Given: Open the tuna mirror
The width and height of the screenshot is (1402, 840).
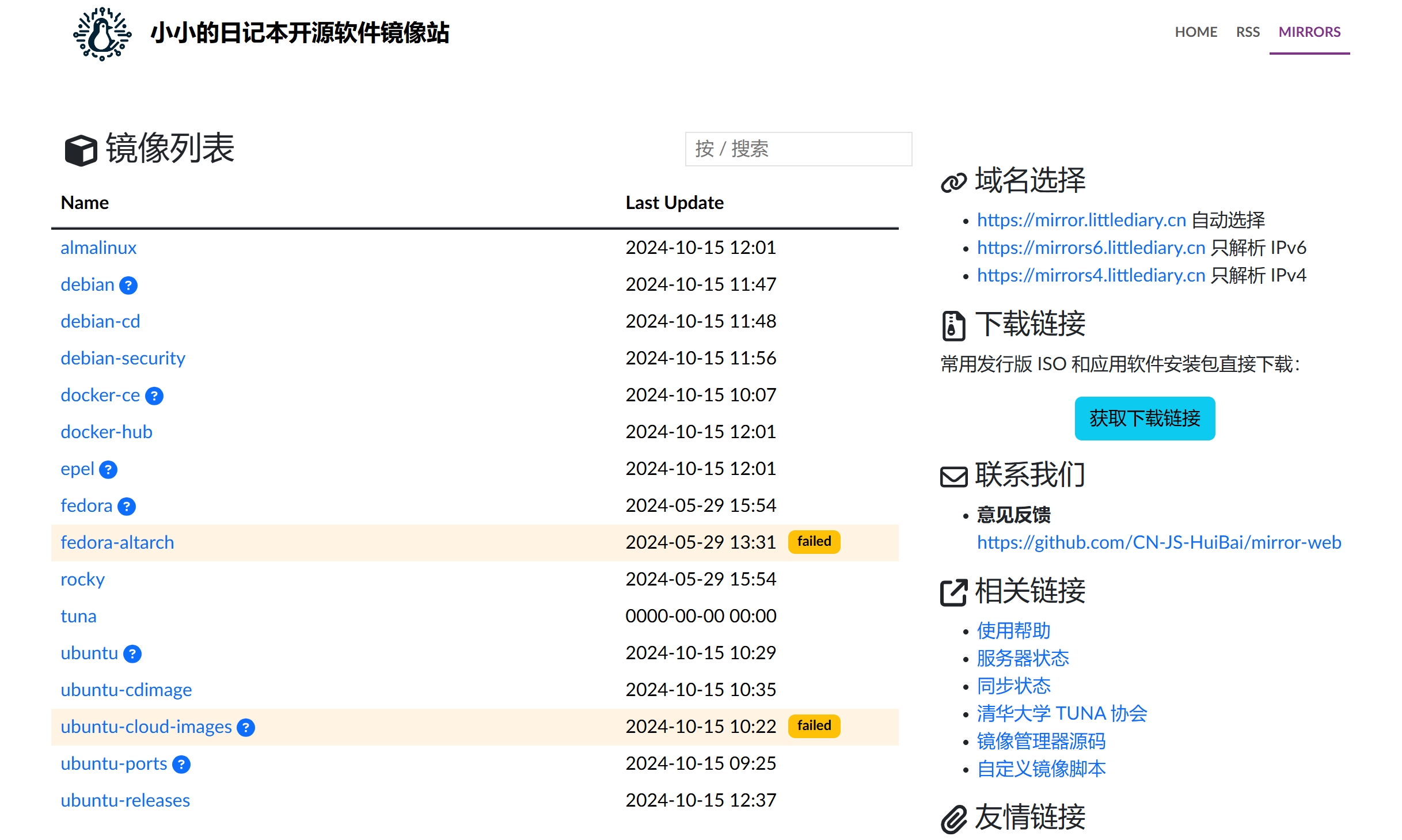Looking at the screenshot, I should (x=78, y=616).
